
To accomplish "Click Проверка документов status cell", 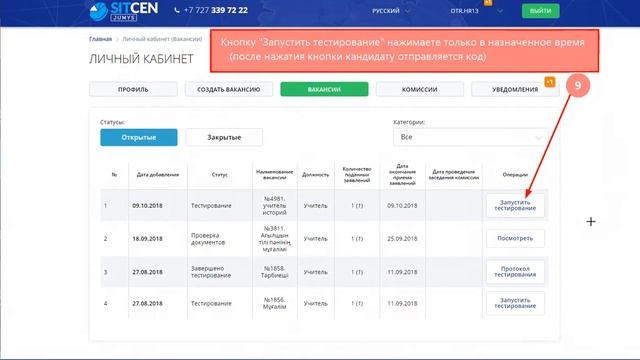I will tap(208, 239).
